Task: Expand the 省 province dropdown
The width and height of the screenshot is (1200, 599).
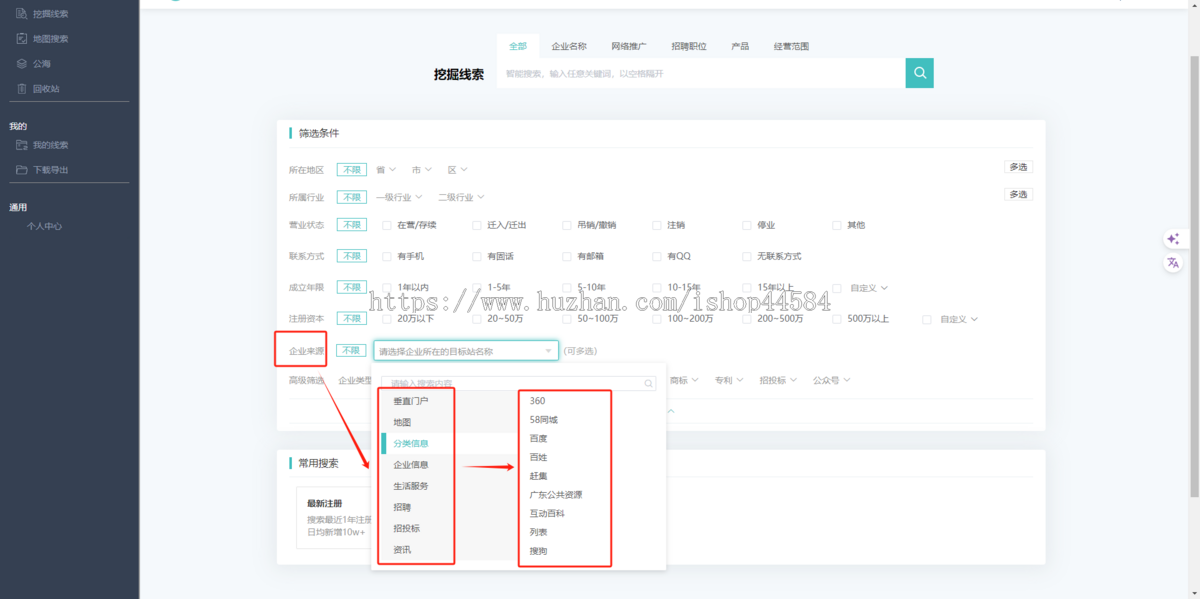Action: 386,170
